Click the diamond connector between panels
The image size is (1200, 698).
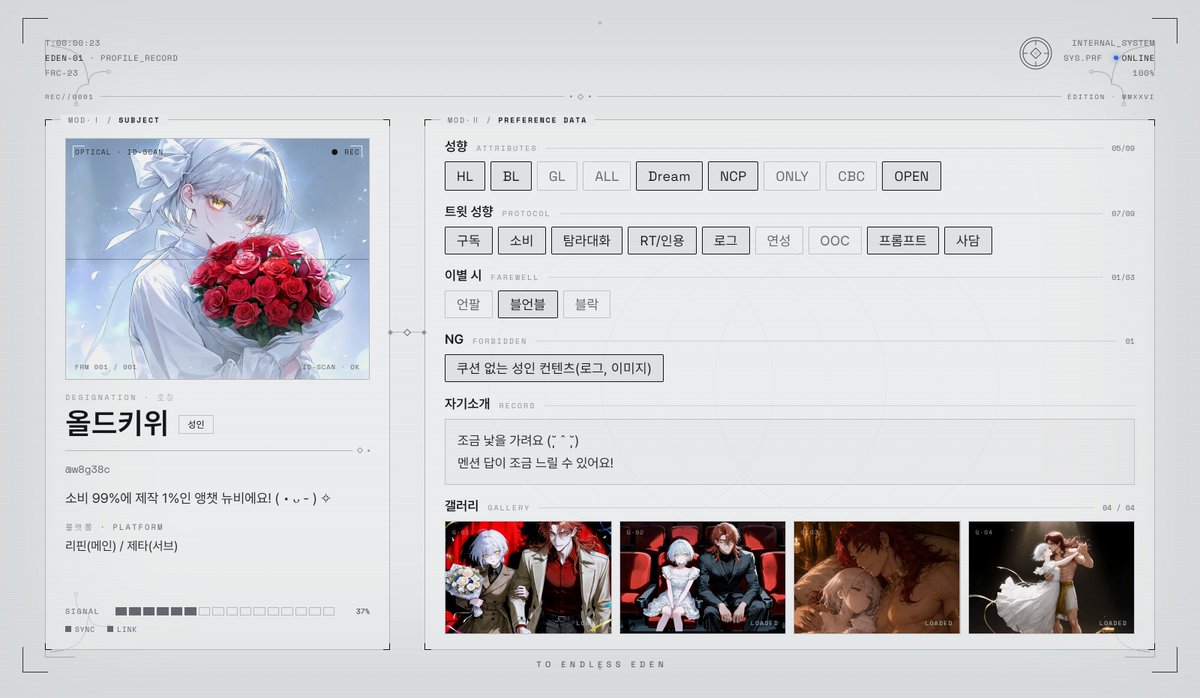point(407,332)
